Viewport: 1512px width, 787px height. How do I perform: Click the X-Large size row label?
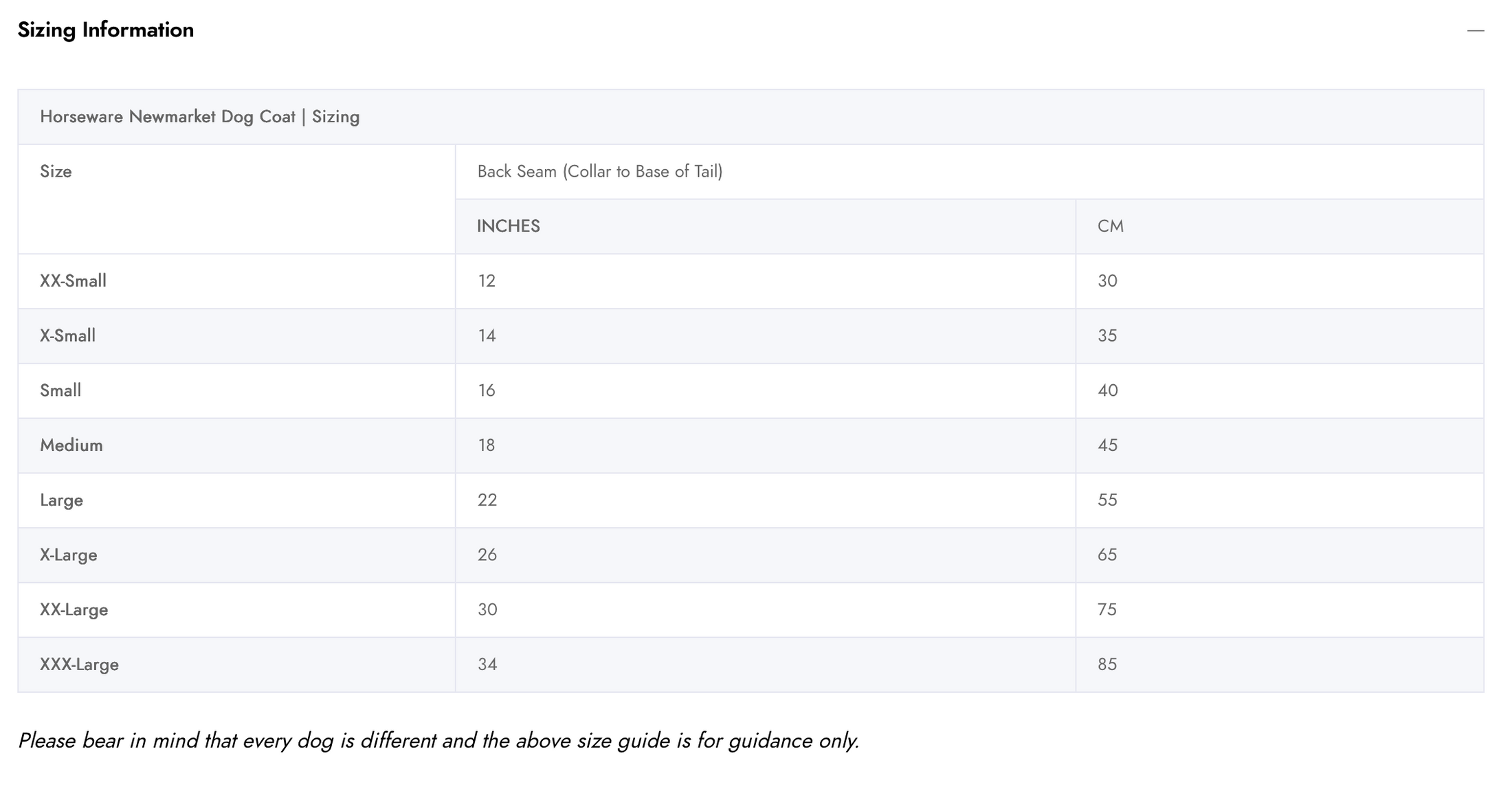[68, 555]
